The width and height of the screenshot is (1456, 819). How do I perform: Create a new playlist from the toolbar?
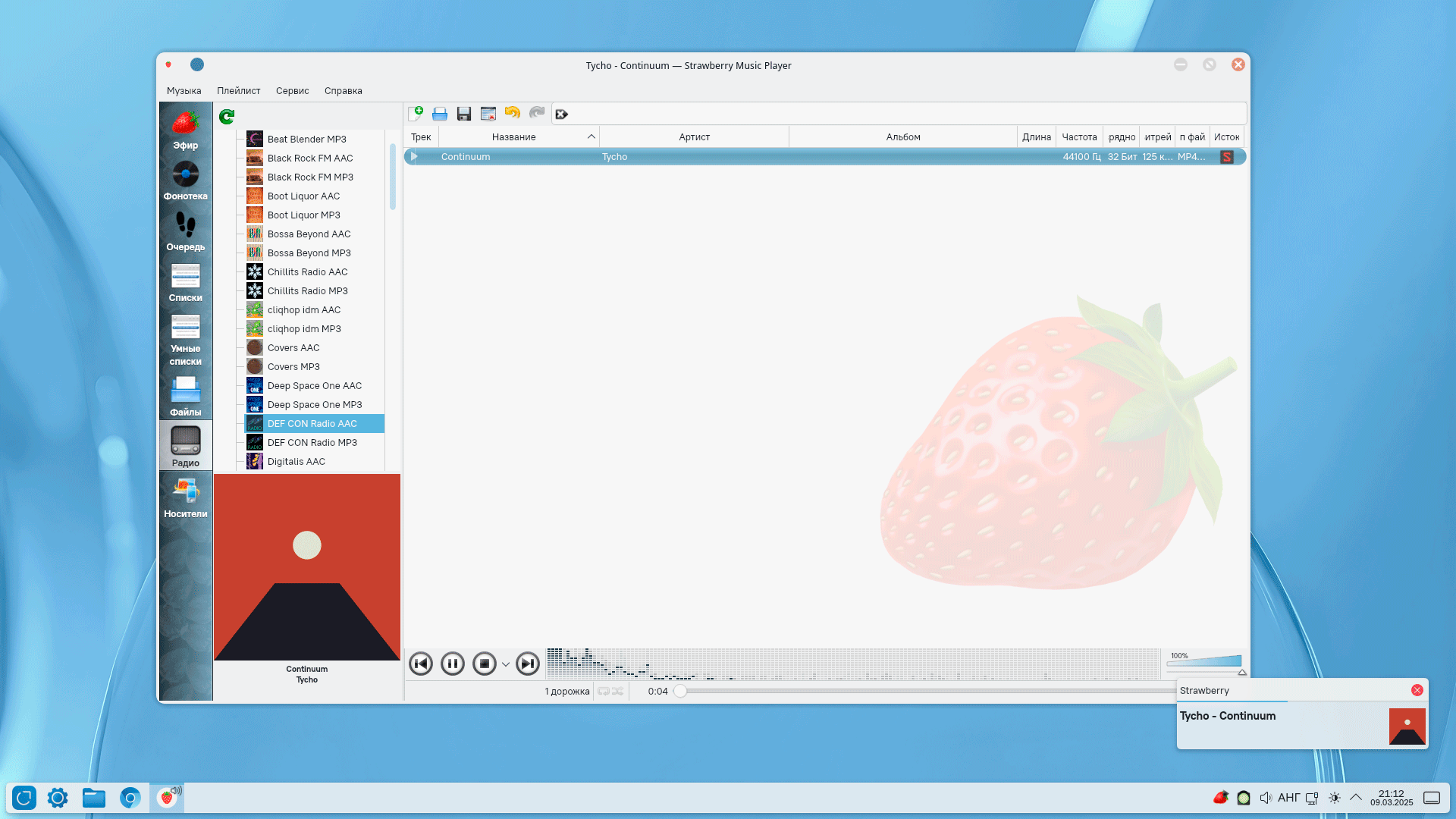click(x=416, y=114)
